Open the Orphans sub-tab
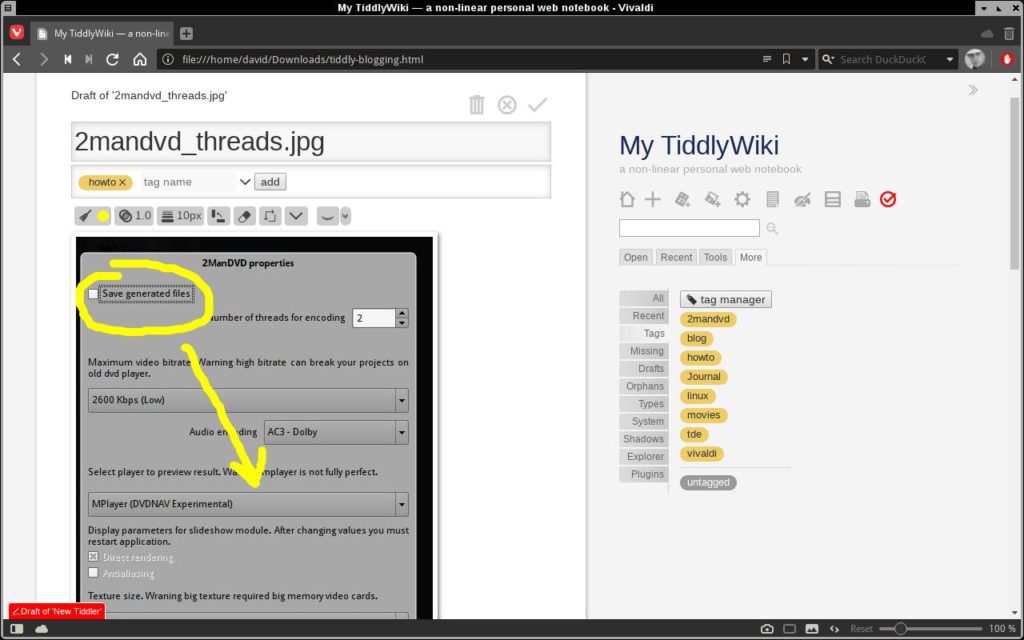This screenshot has height=640, width=1024. [644, 387]
